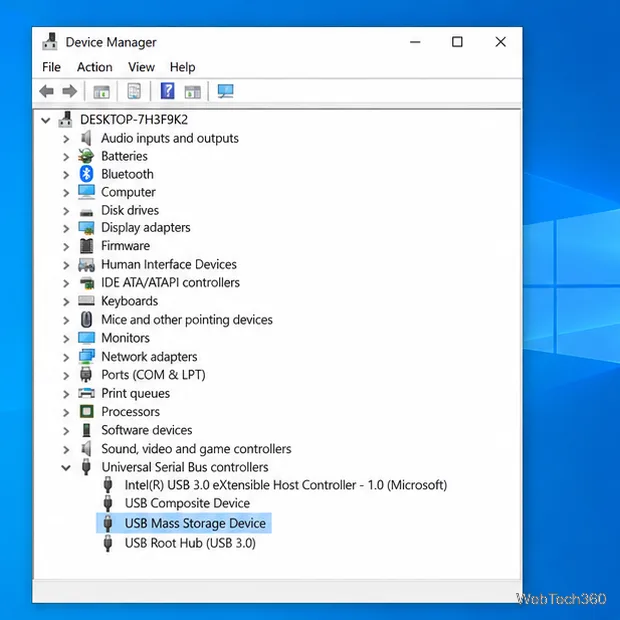Image resolution: width=620 pixels, height=620 pixels.
Task: Select Mice and other pointing devices label
Action: click(187, 319)
